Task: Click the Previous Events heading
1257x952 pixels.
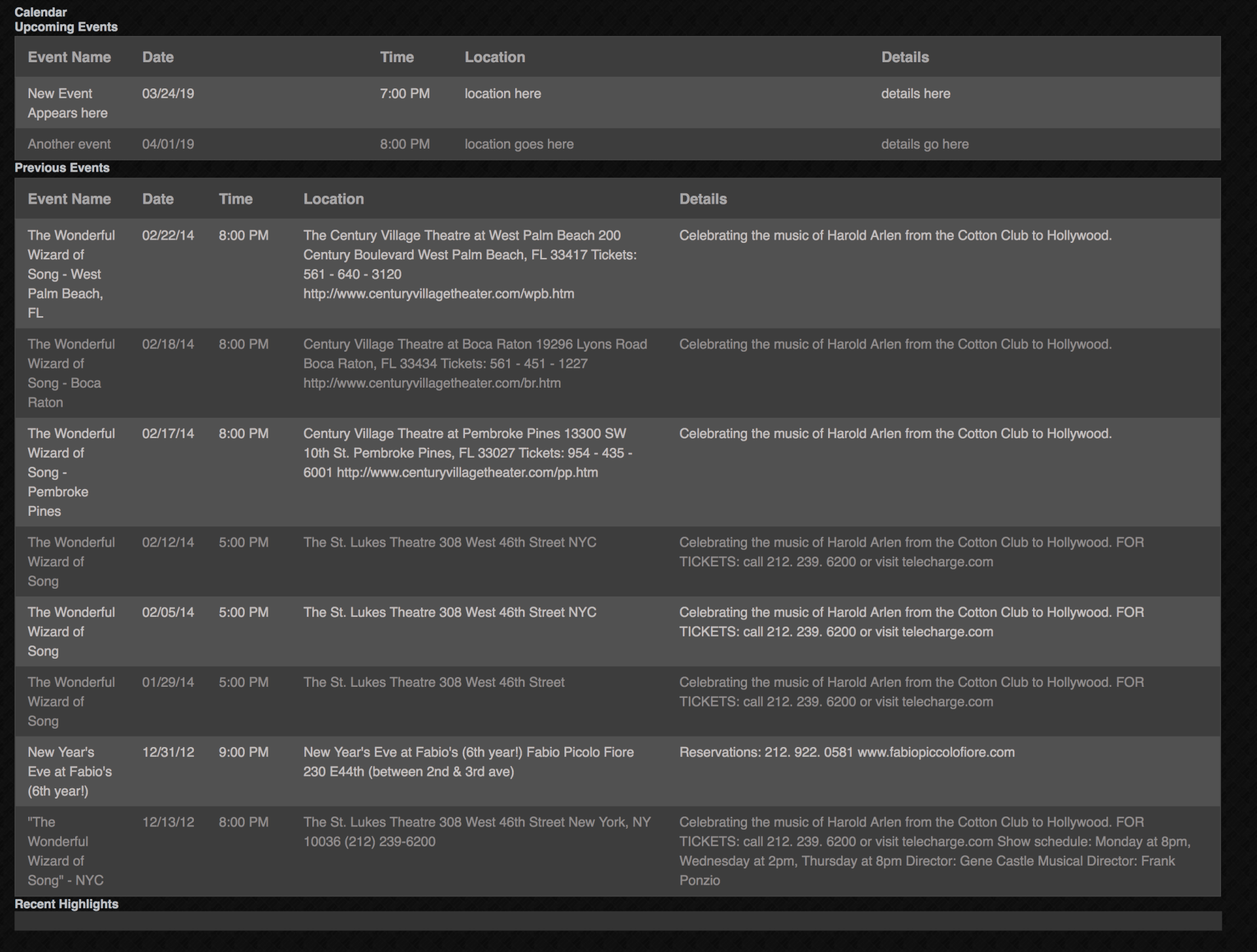Action: pos(62,168)
